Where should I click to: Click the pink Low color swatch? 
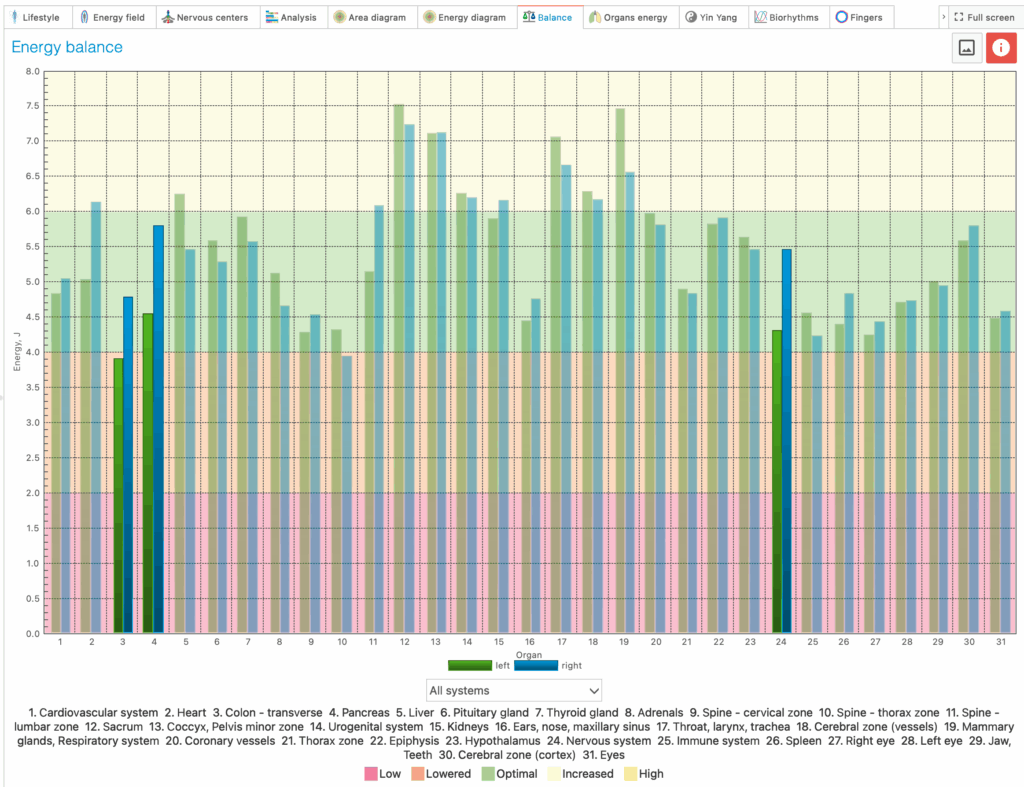[x=371, y=773]
